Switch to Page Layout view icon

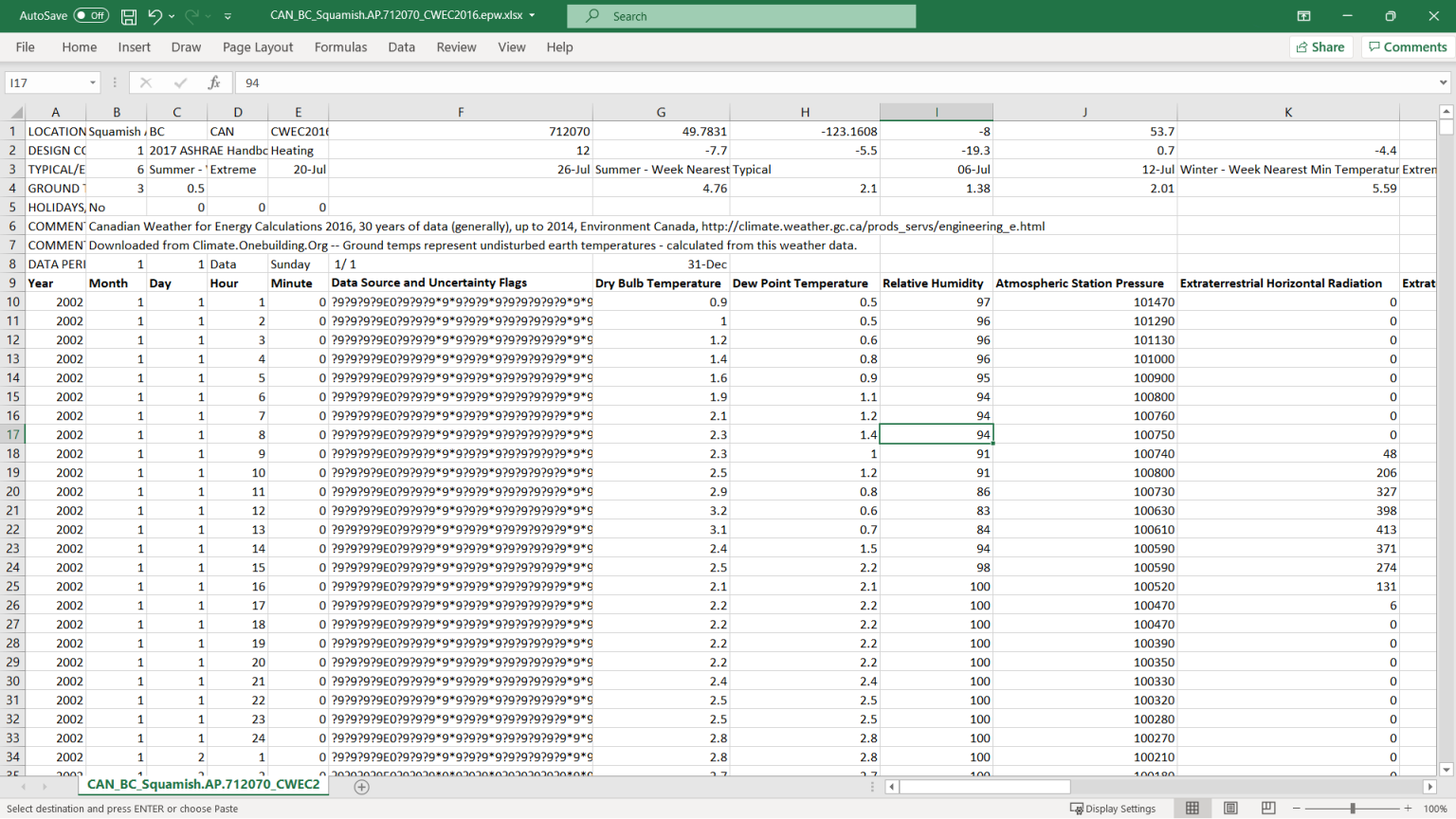[1230, 809]
